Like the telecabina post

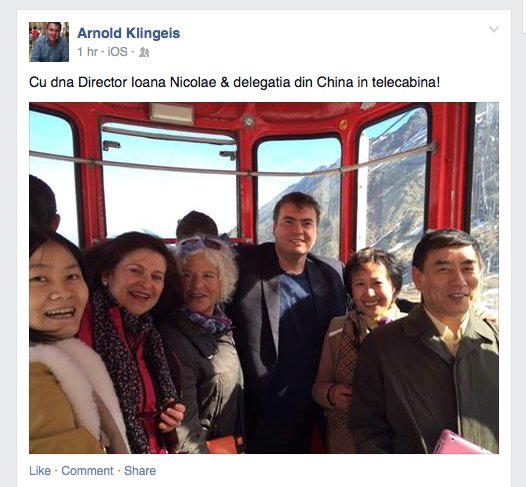[x=40, y=471]
